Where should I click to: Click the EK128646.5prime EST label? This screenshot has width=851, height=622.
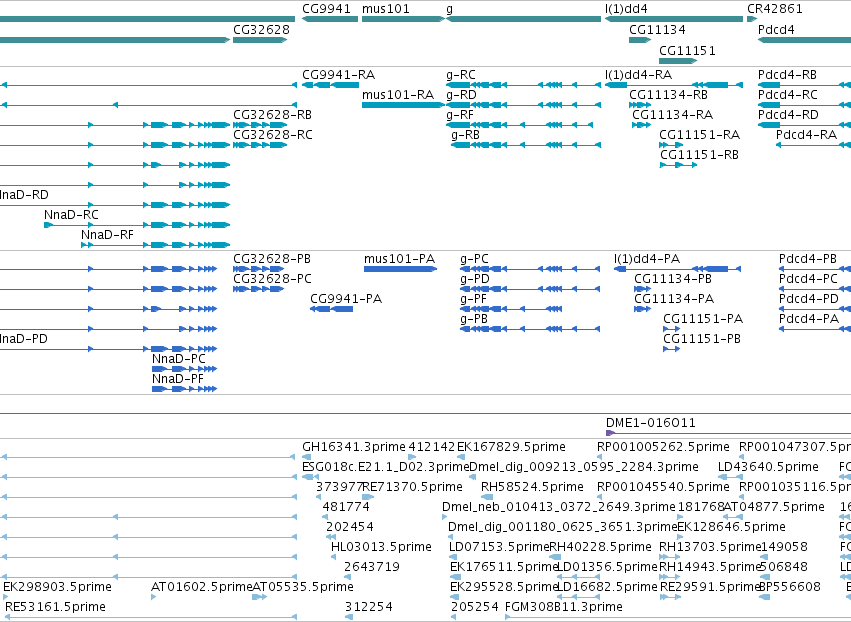[x=732, y=527]
